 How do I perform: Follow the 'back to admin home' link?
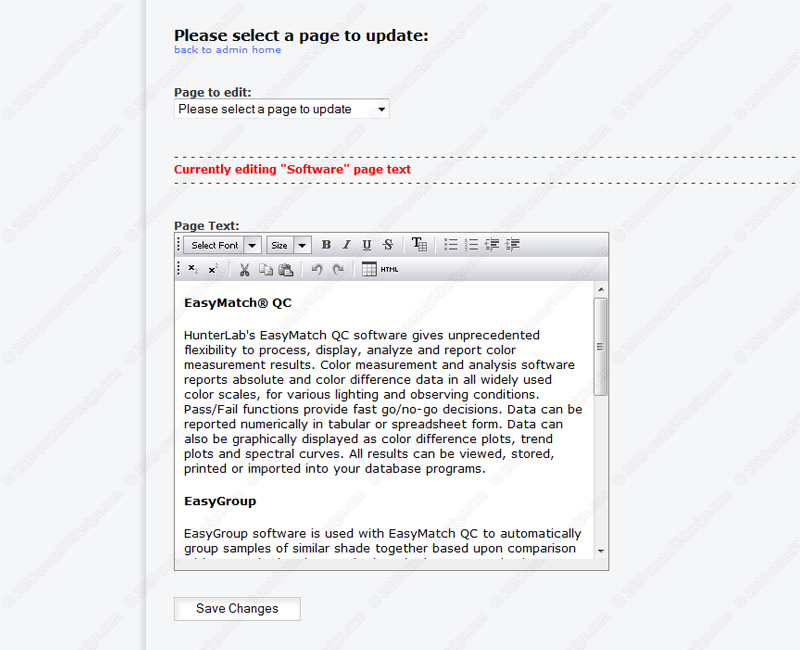[228, 50]
